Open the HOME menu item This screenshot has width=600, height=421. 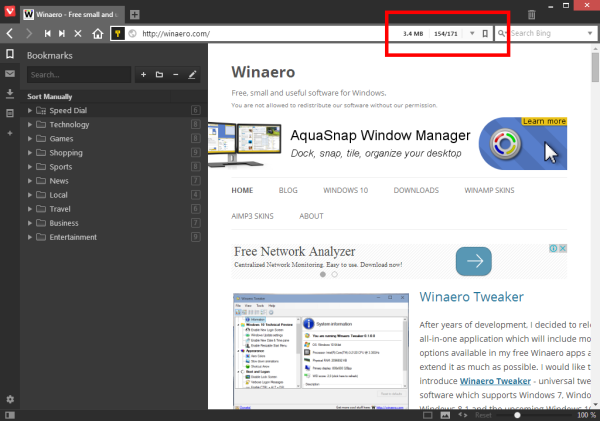[242, 190]
